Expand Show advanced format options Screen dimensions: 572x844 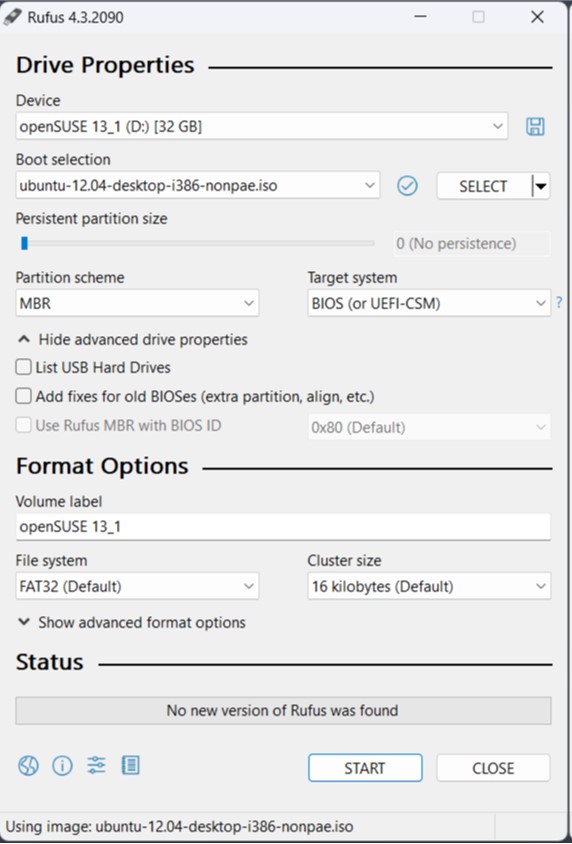[x=132, y=622]
